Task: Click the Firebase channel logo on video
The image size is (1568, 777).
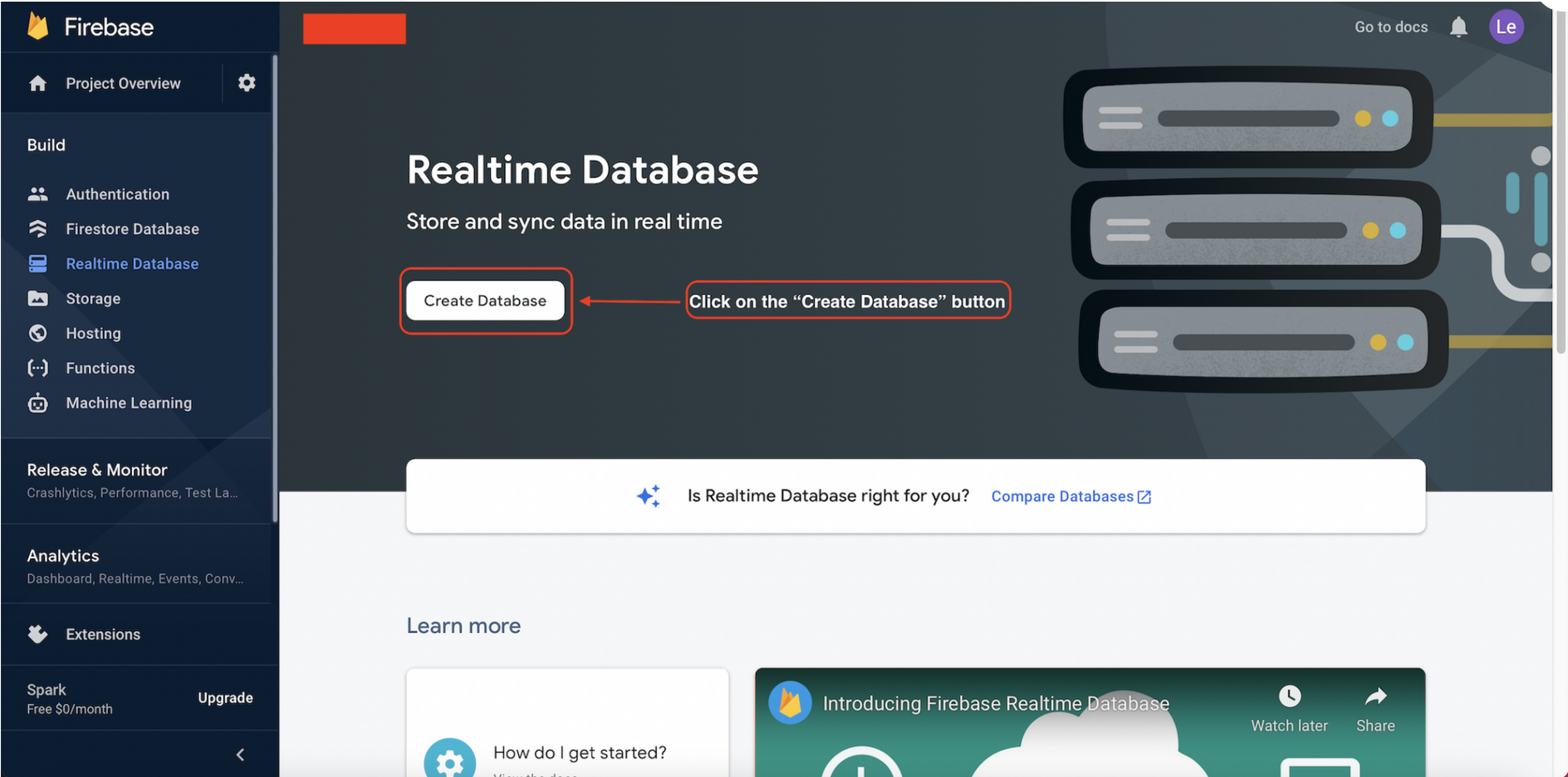Action: click(x=790, y=703)
